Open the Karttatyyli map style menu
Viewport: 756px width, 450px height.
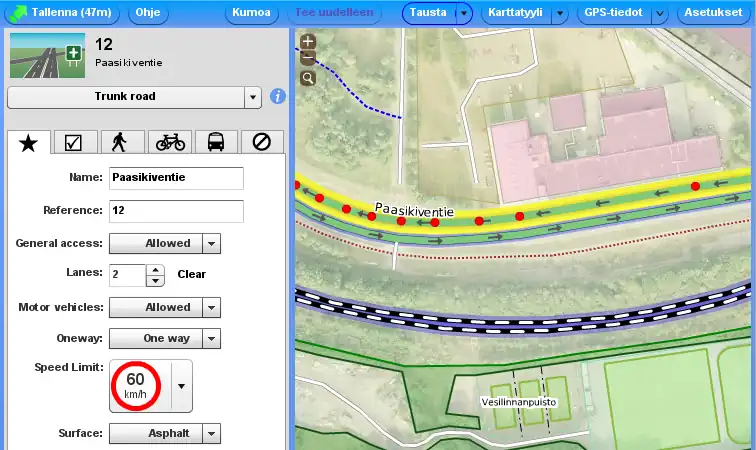point(515,13)
